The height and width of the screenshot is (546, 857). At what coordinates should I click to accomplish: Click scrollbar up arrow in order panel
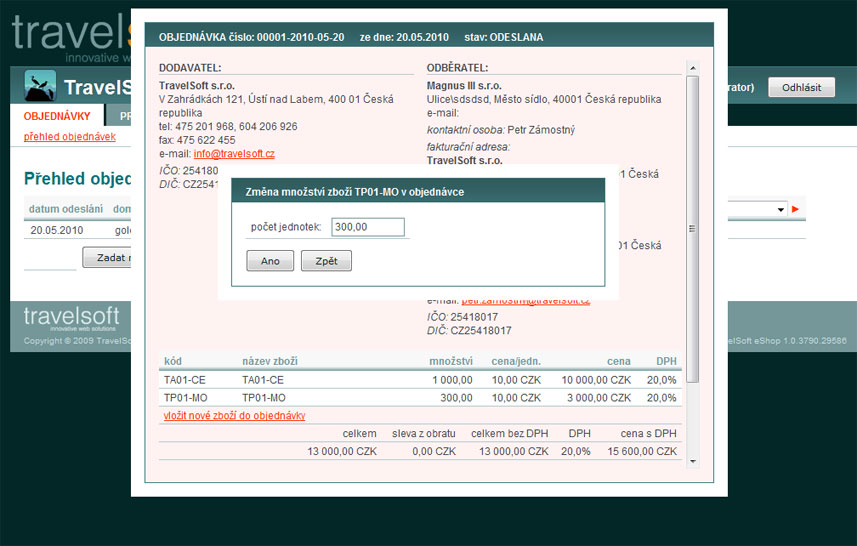click(692, 68)
